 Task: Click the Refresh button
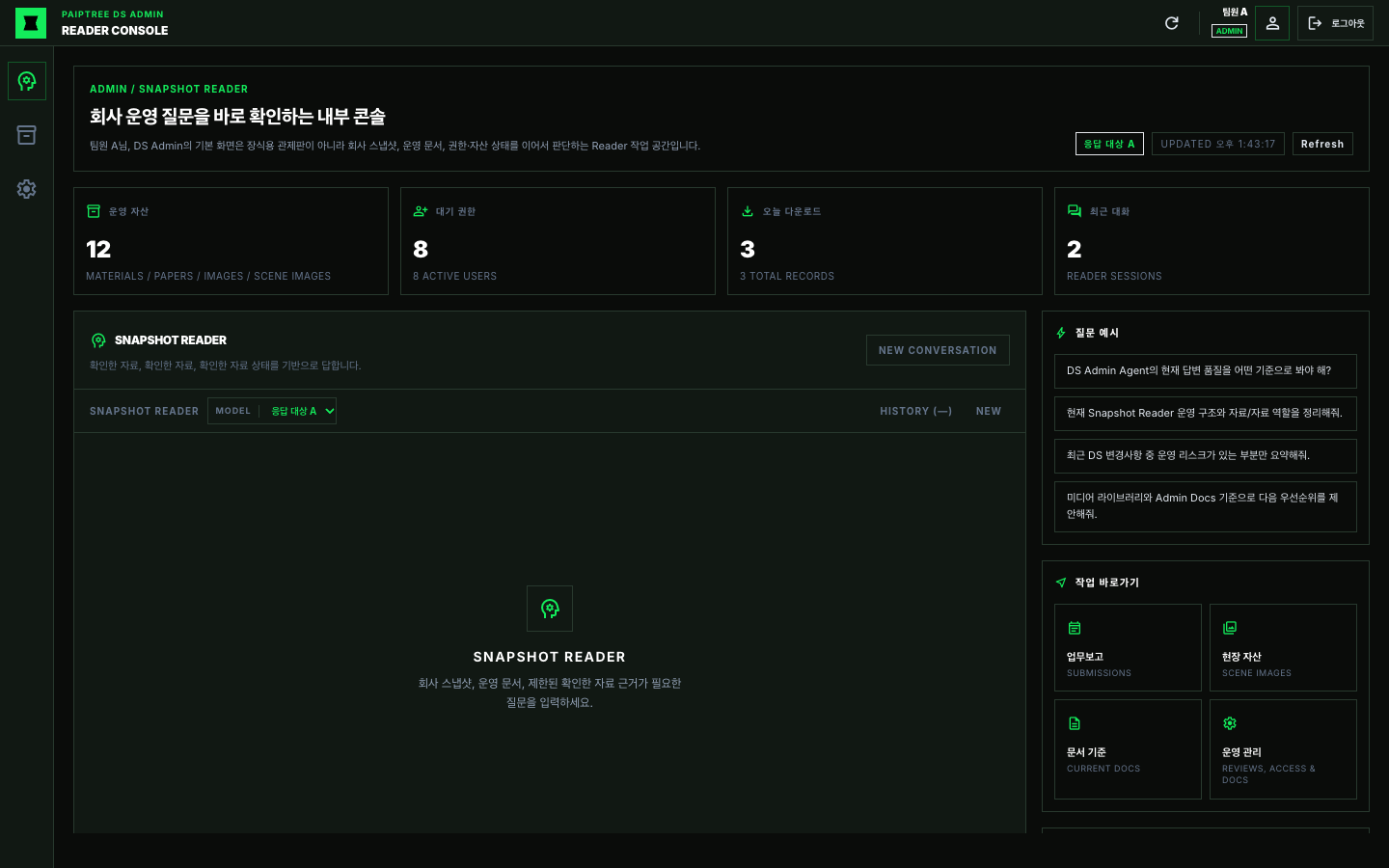click(x=1322, y=144)
